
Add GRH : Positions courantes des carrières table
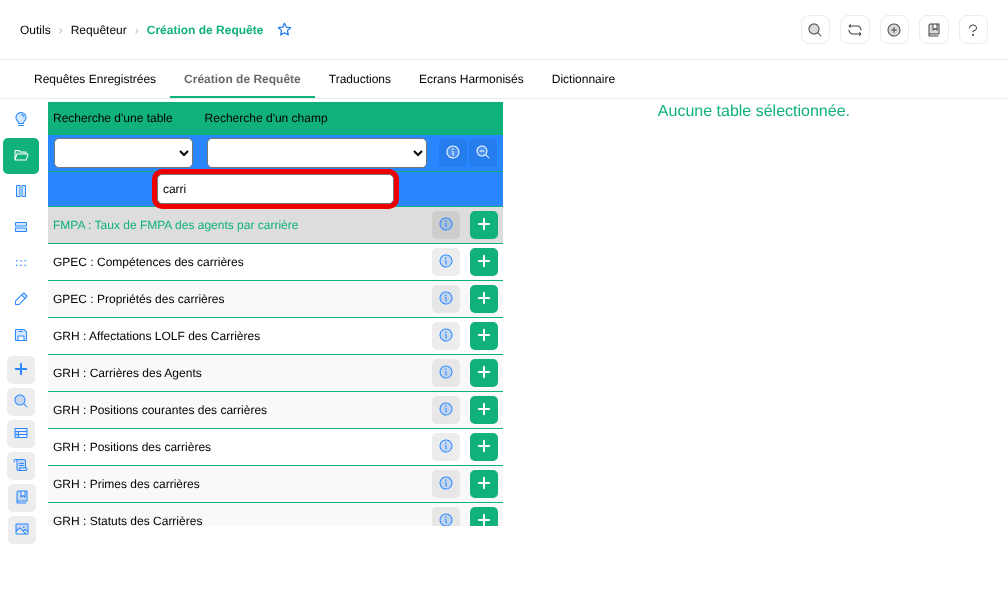tap(484, 410)
